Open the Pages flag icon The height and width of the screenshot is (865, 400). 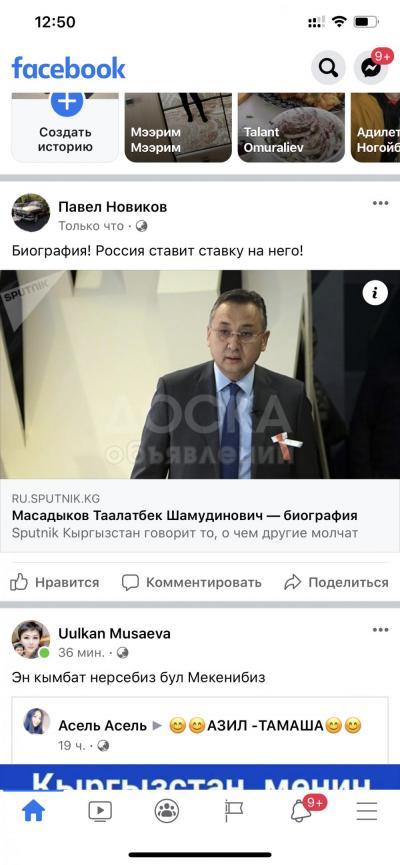click(x=233, y=810)
